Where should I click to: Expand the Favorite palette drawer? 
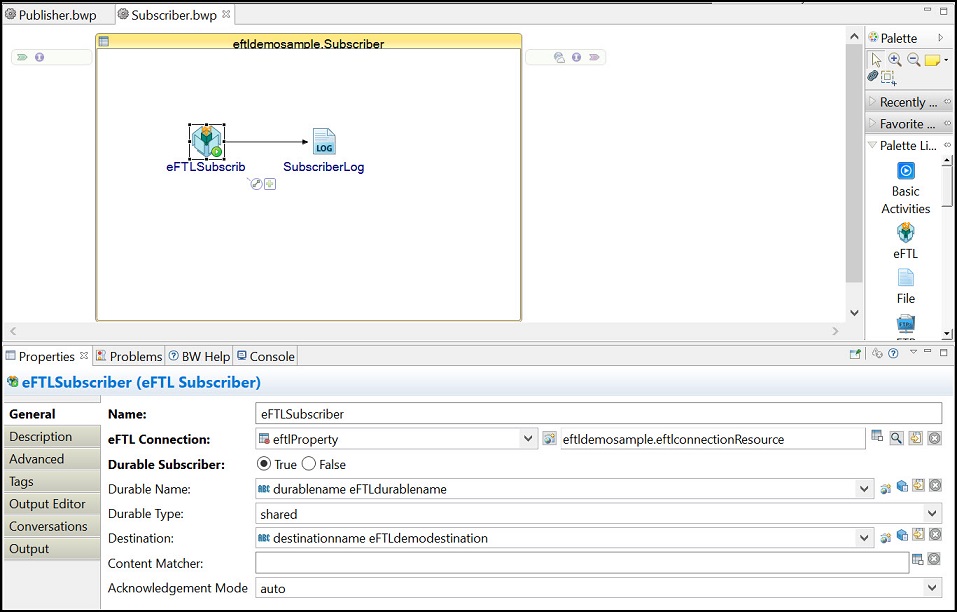pos(908,123)
